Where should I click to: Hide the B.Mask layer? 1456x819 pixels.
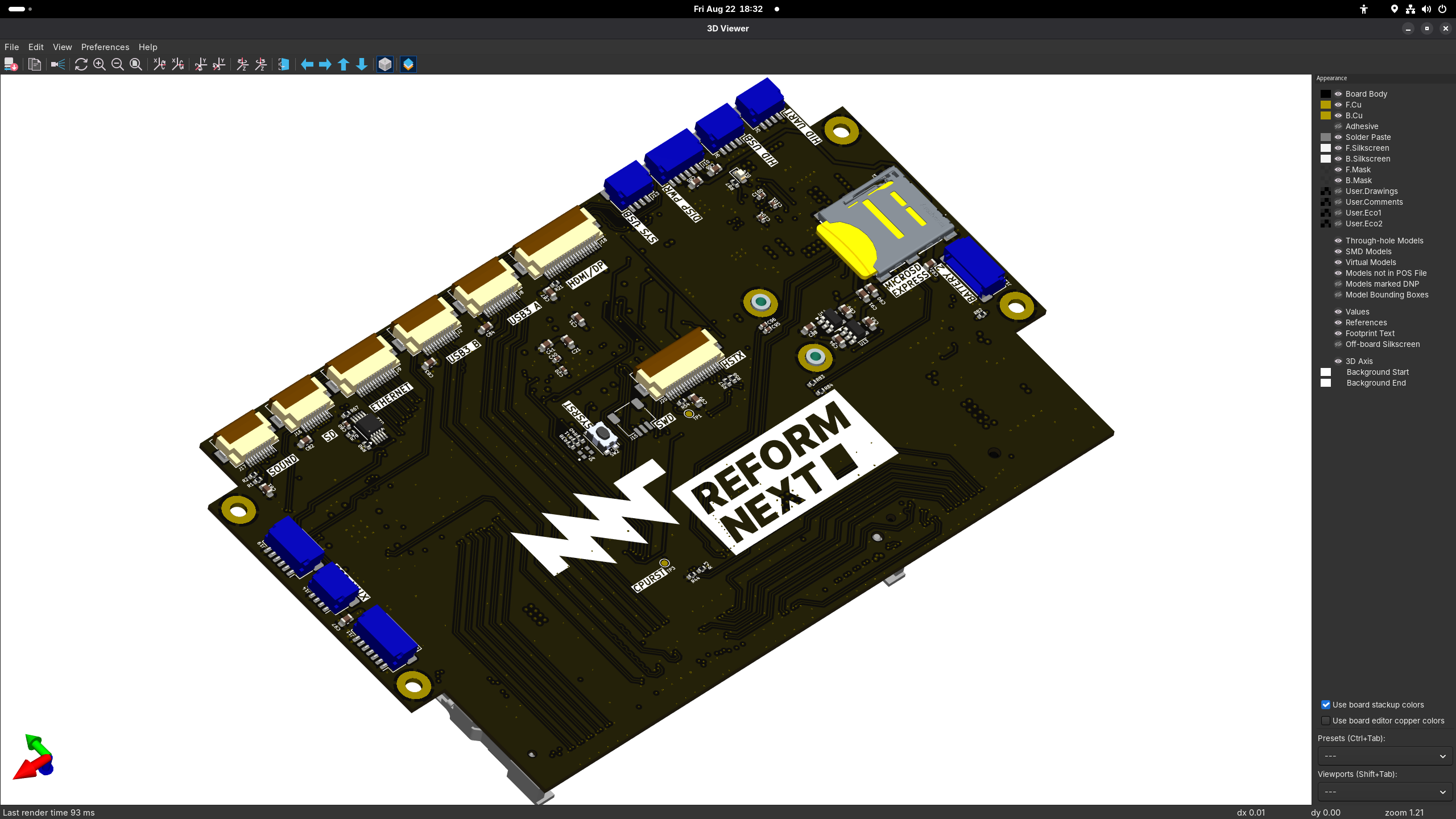(x=1338, y=180)
